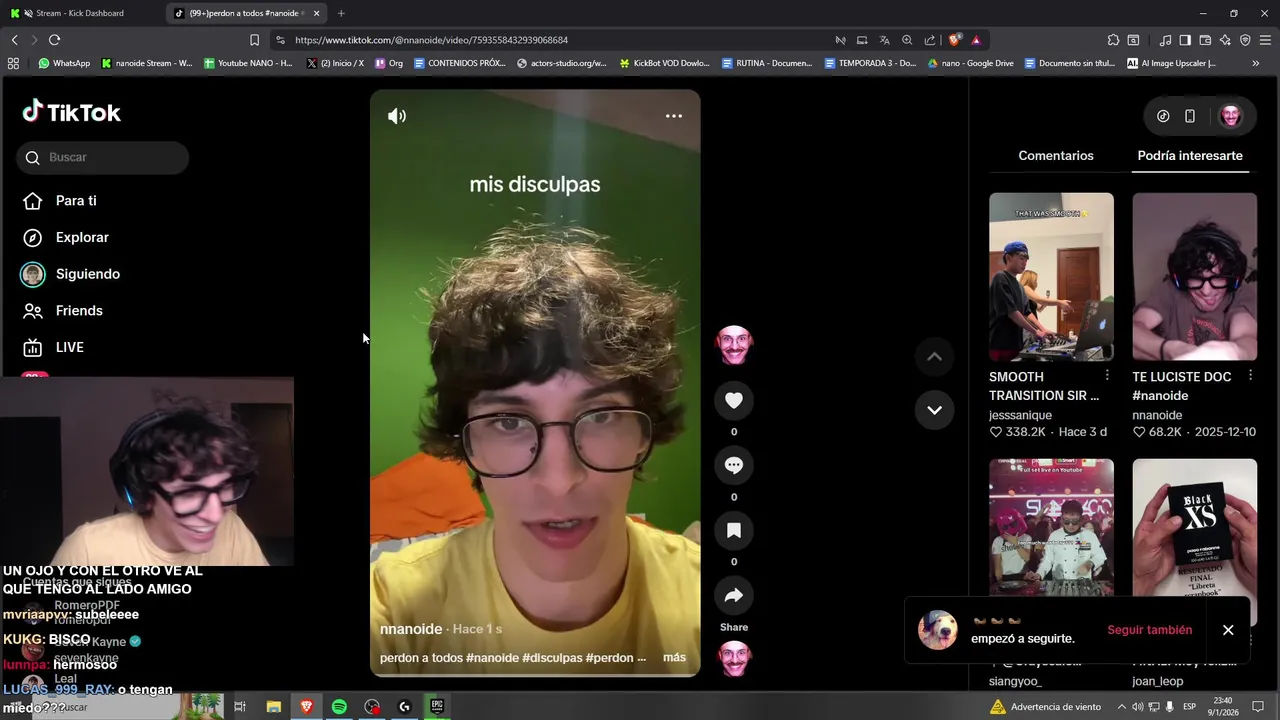Click the #disculpas hashtag in caption

click(x=552, y=657)
